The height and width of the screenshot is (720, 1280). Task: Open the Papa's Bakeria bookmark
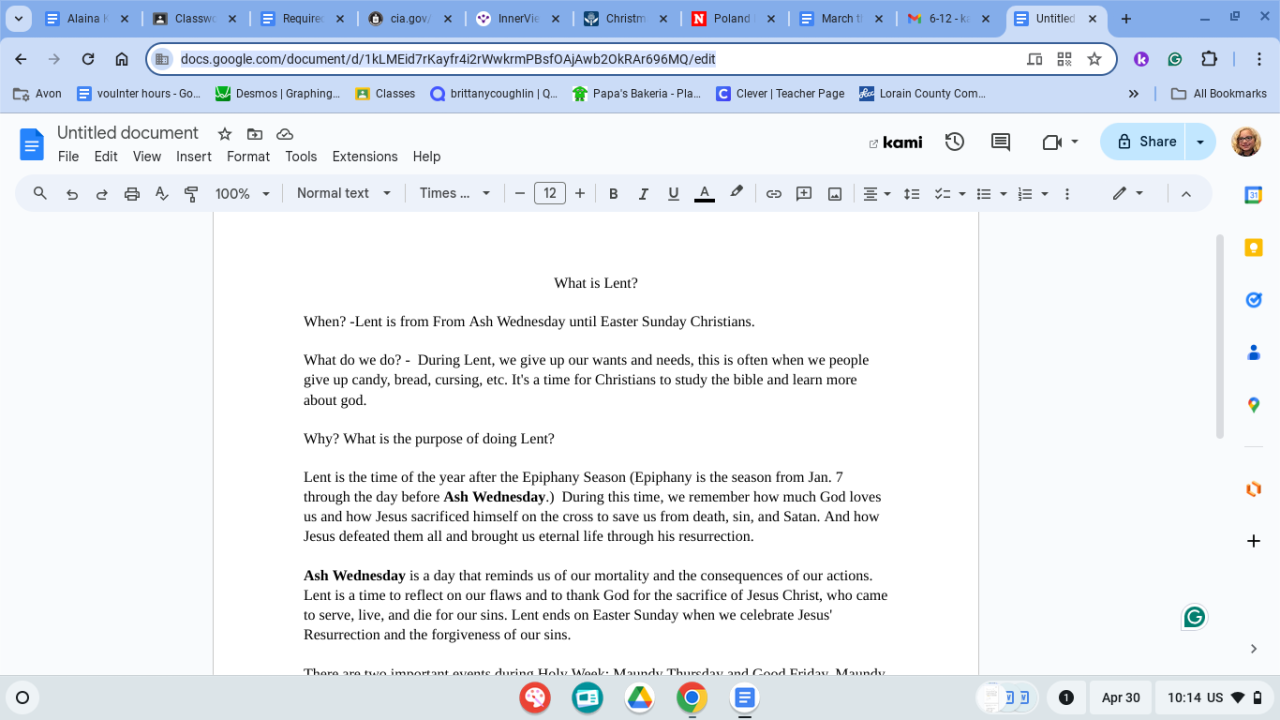636,94
